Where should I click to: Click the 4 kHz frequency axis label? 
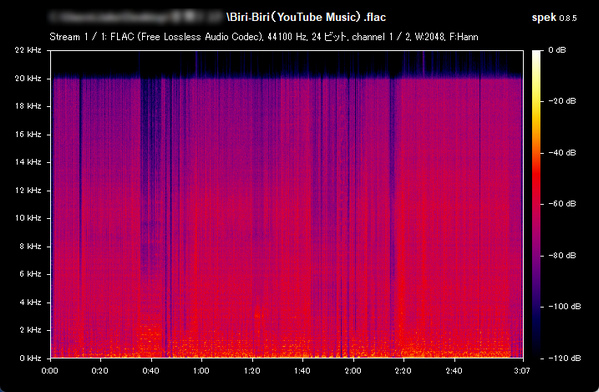coord(30,302)
